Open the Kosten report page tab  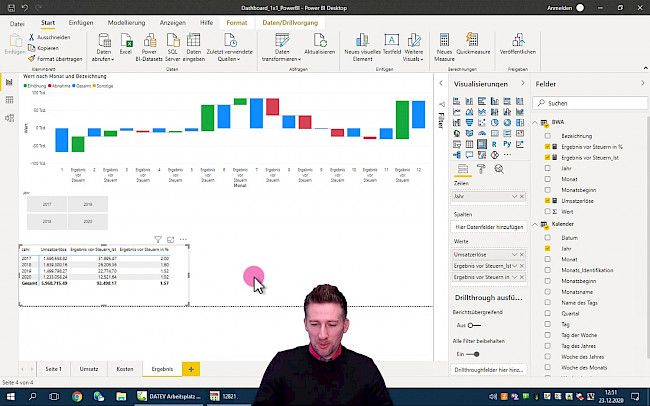[124, 369]
